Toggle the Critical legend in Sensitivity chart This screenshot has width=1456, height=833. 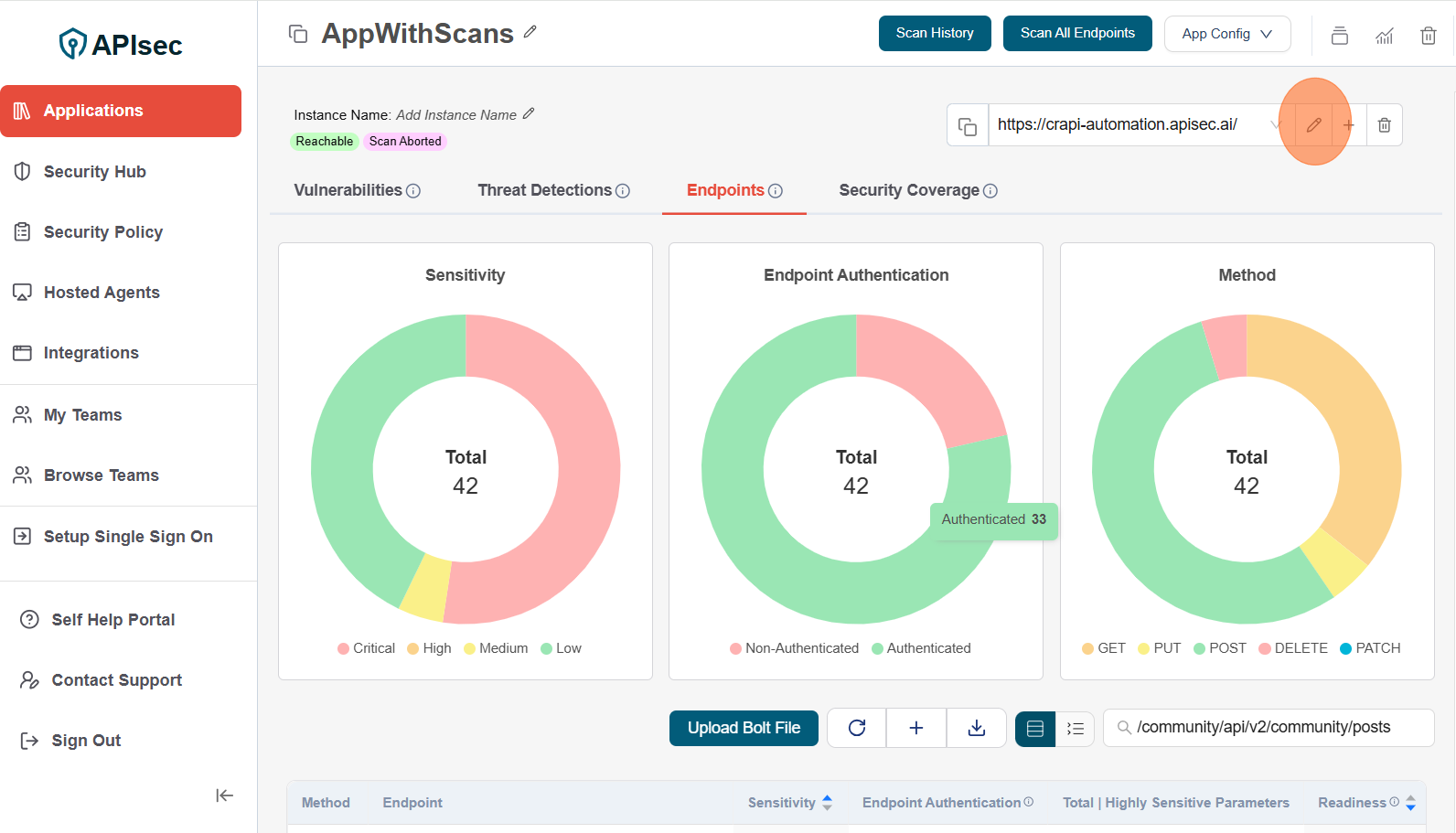click(366, 648)
